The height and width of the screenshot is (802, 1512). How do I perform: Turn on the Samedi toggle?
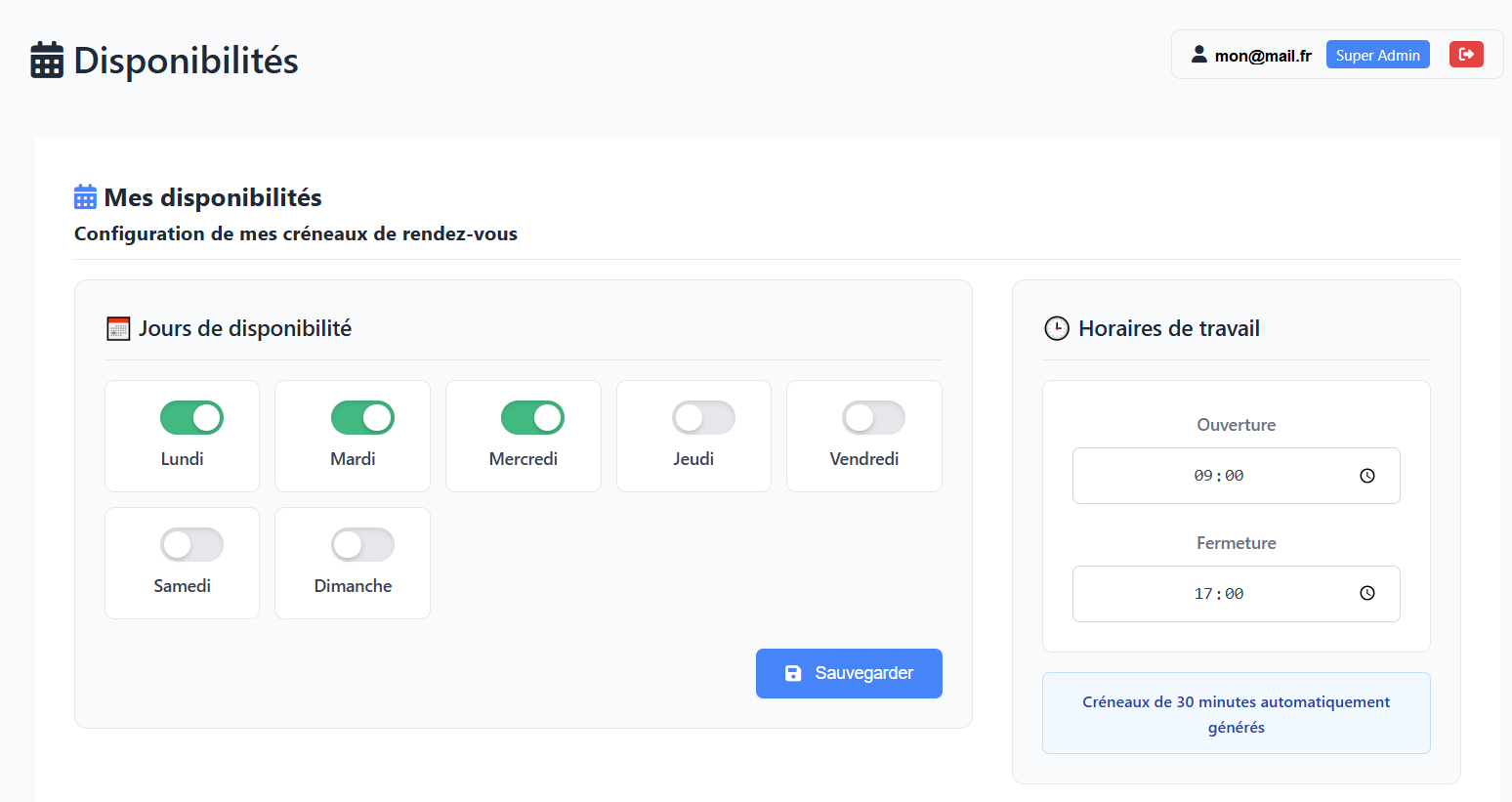tap(191, 545)
